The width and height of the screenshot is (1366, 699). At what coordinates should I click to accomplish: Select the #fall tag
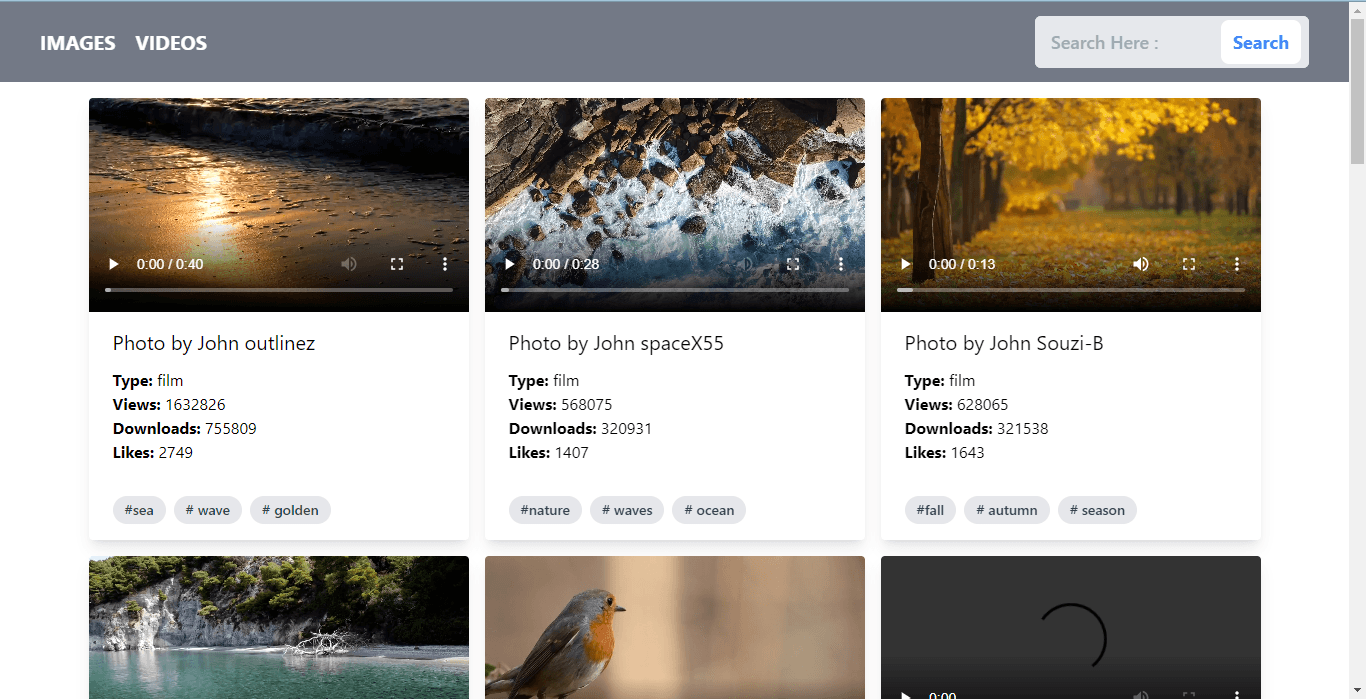click(930, 510)
